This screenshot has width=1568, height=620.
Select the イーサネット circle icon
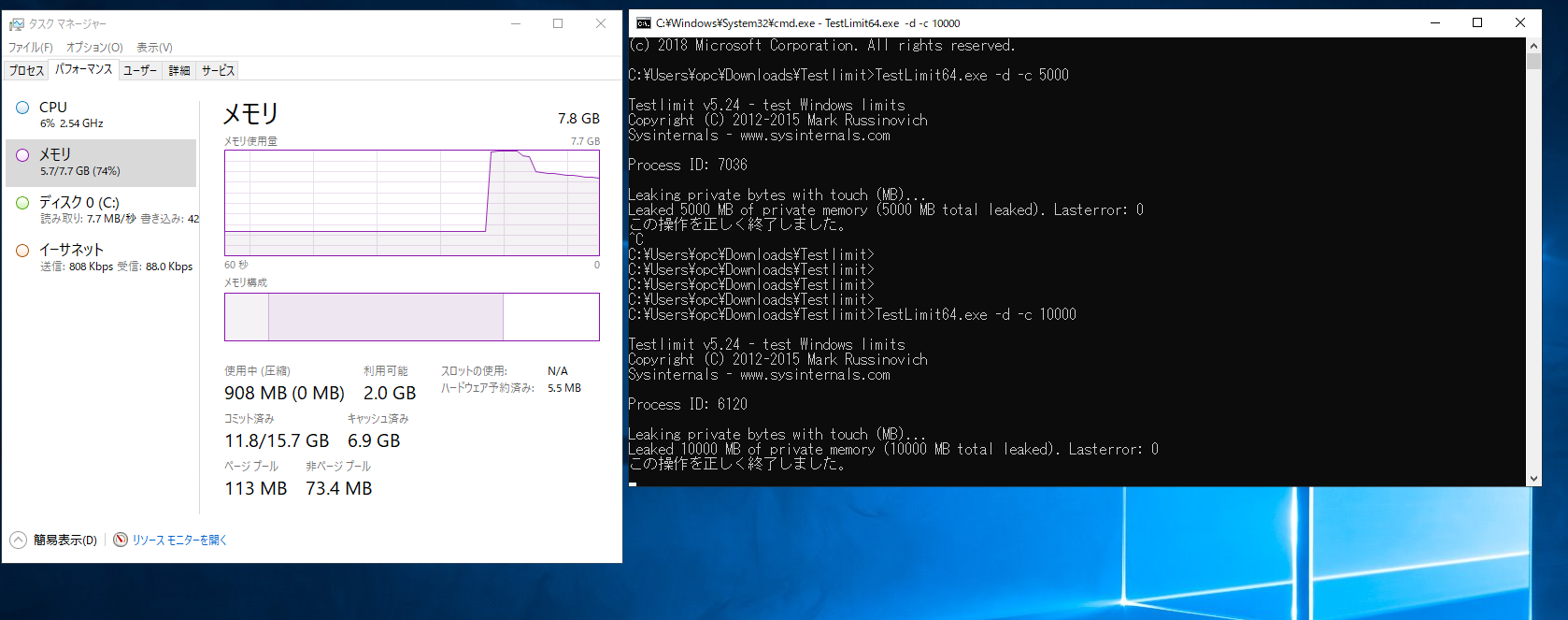(x=22, y=251)
